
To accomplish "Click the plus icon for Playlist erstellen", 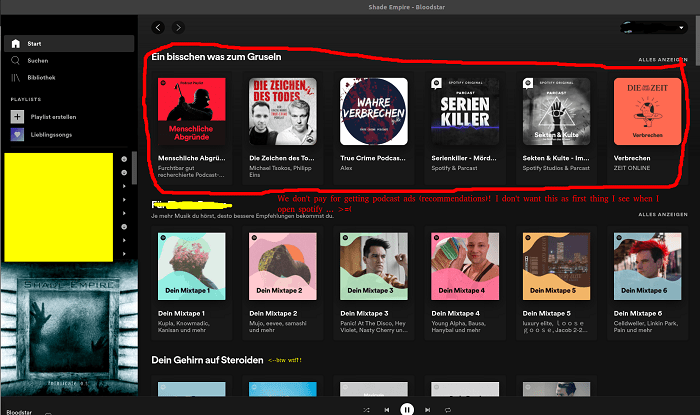I will point(17,117).
